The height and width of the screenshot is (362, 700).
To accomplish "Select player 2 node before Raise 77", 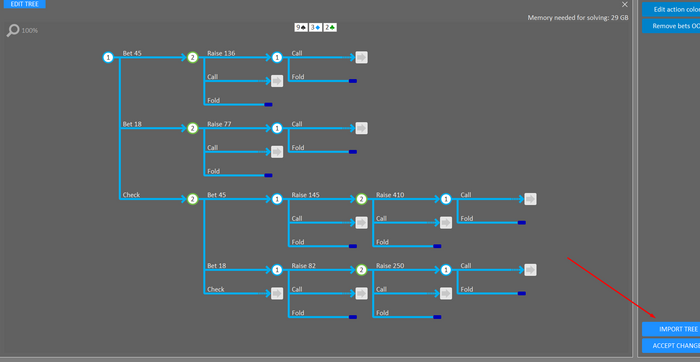I will tap(192, 129).
